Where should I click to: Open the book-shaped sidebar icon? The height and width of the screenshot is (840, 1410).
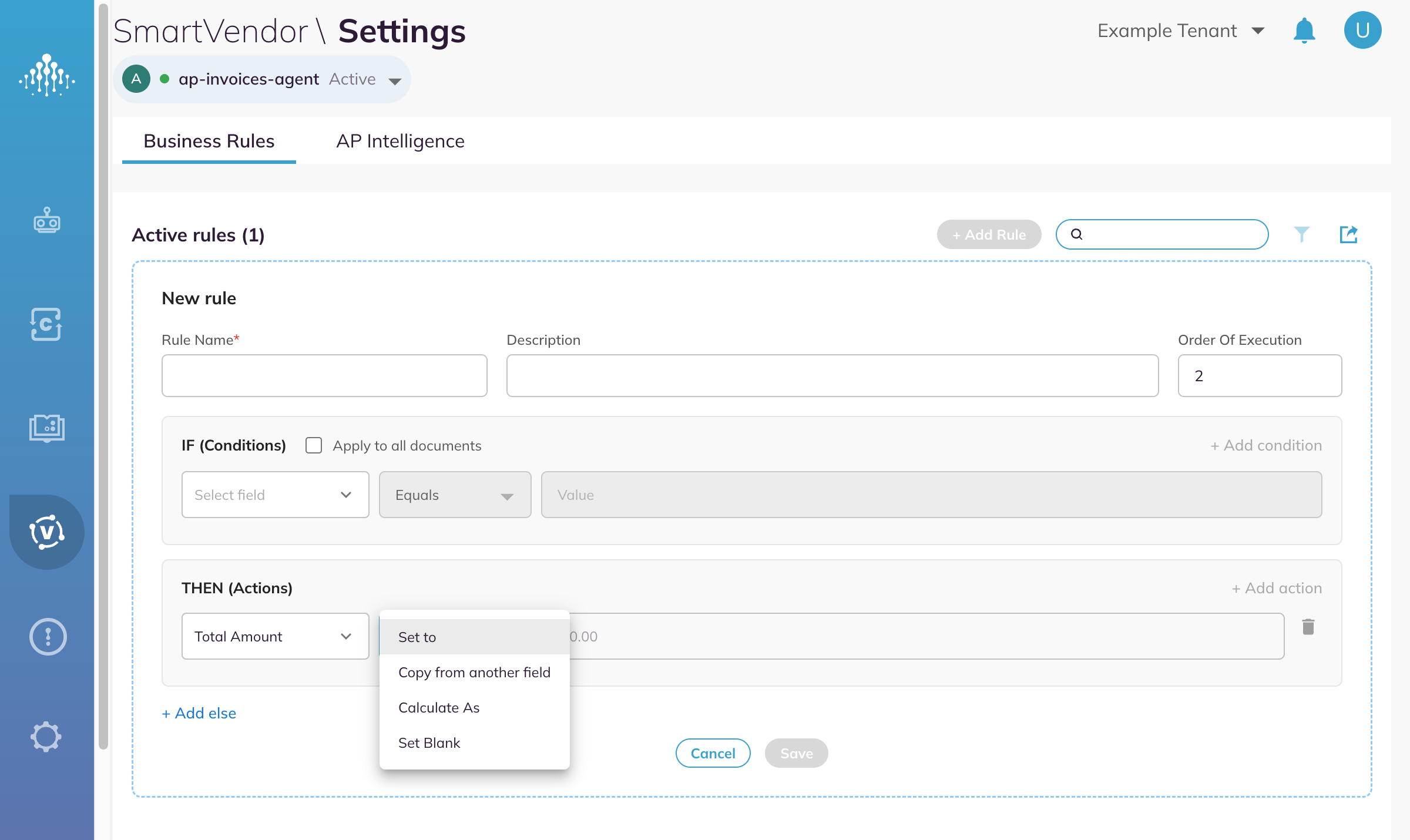pos(47,428)
